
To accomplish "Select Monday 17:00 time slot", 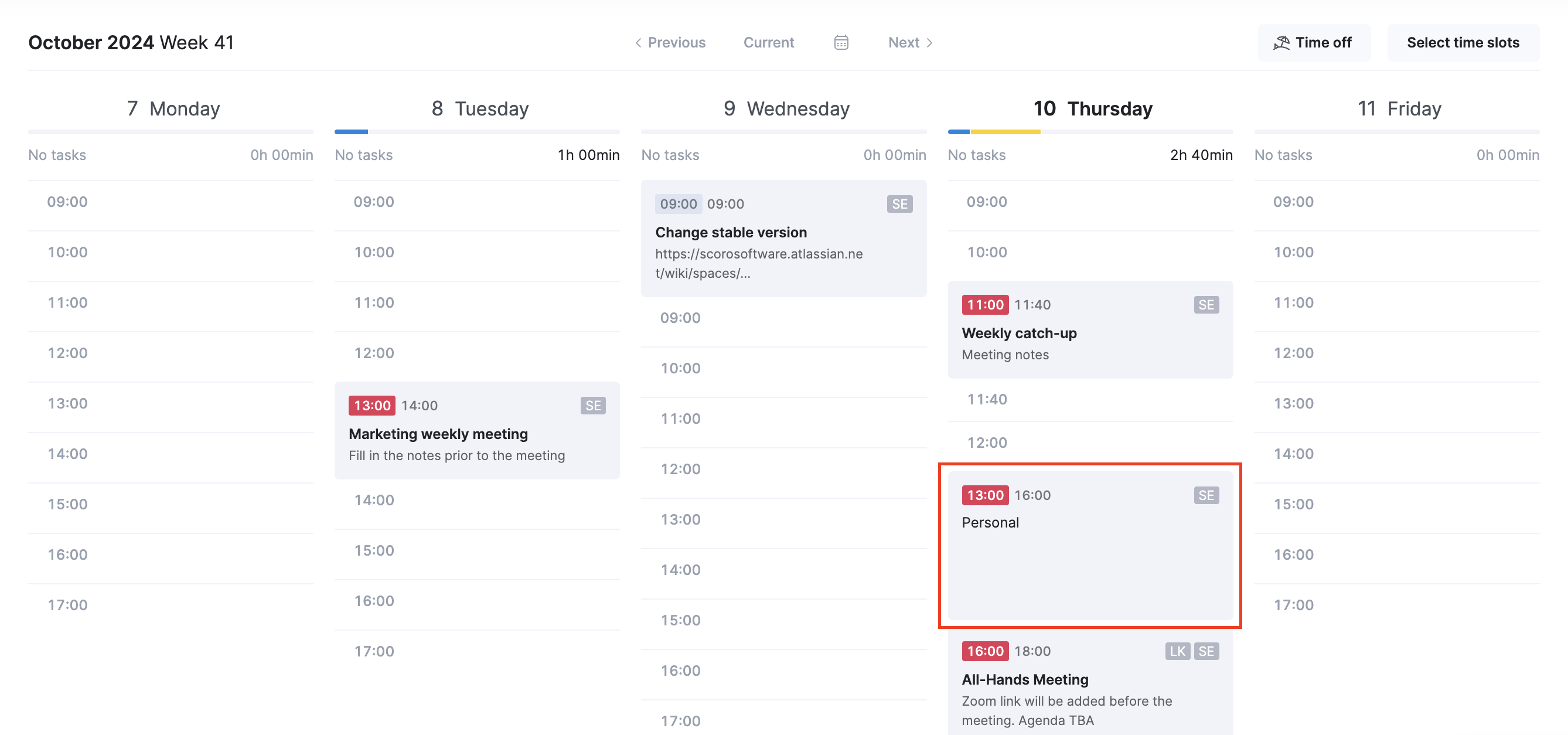I will [x=171, y=605].
